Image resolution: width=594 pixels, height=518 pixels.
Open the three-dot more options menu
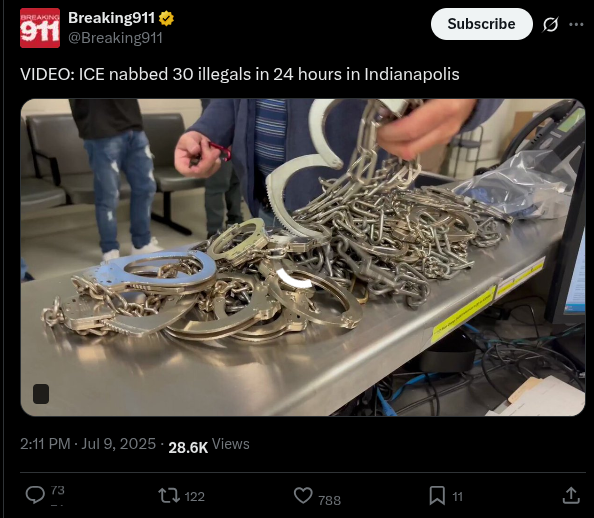(x=576, y=25)
